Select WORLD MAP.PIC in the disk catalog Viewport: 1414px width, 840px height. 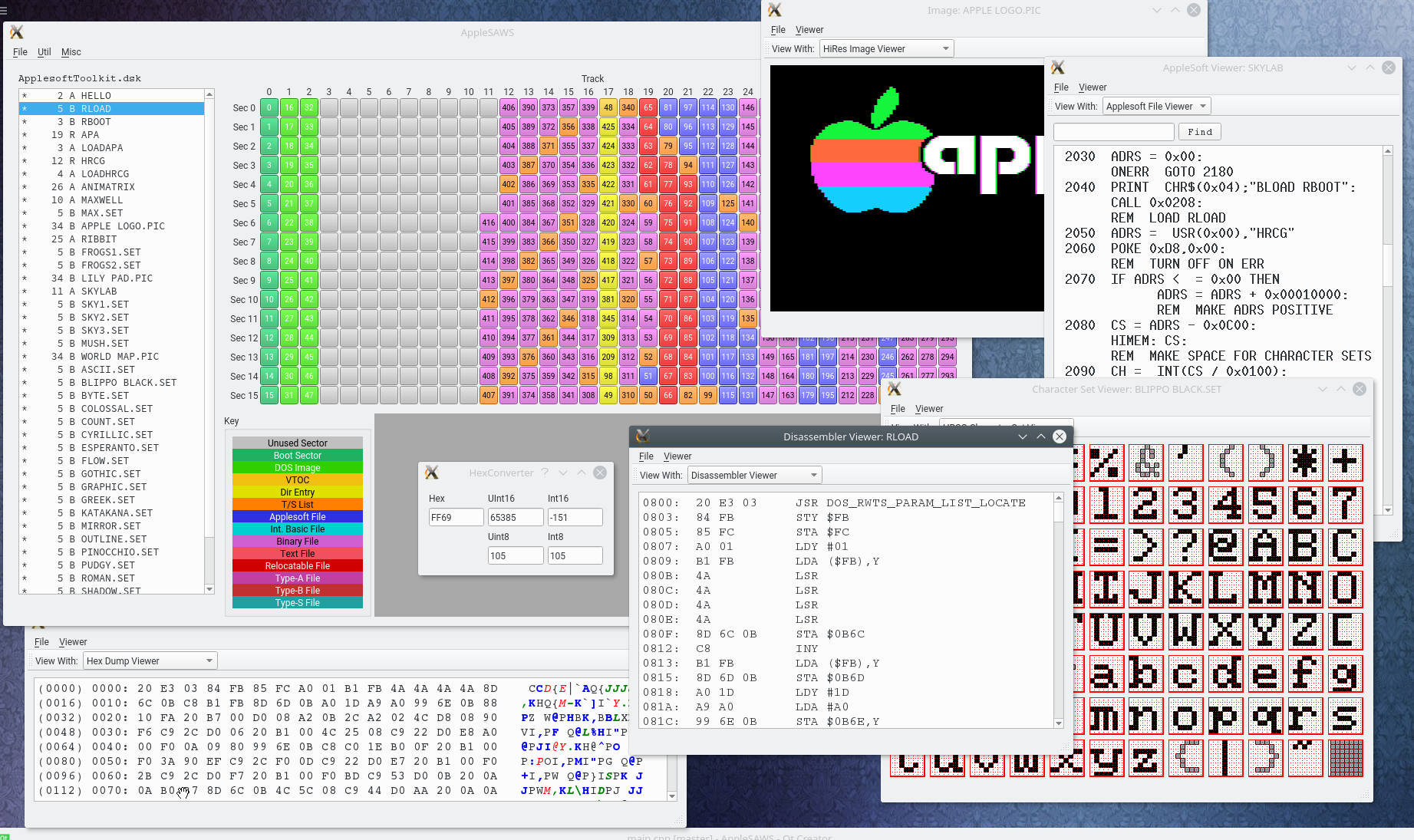pos(112,356)
